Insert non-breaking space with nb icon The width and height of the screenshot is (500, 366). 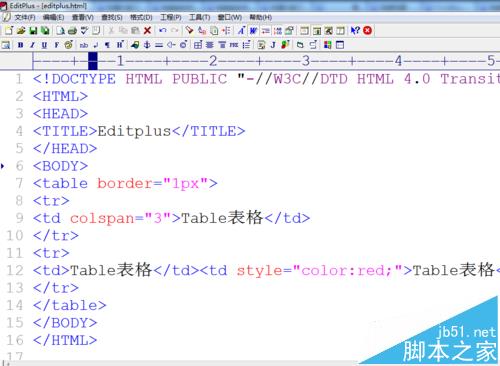tap(84, 45)
